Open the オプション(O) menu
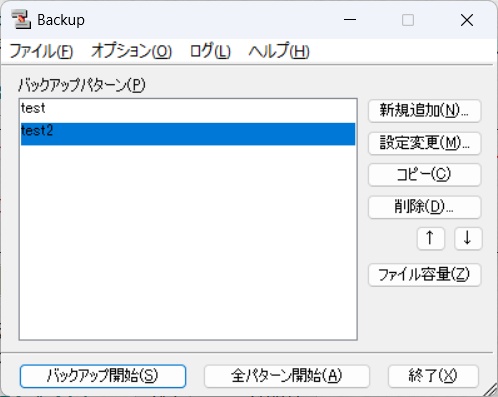This screenshot has width=498, height=397. 131,51
